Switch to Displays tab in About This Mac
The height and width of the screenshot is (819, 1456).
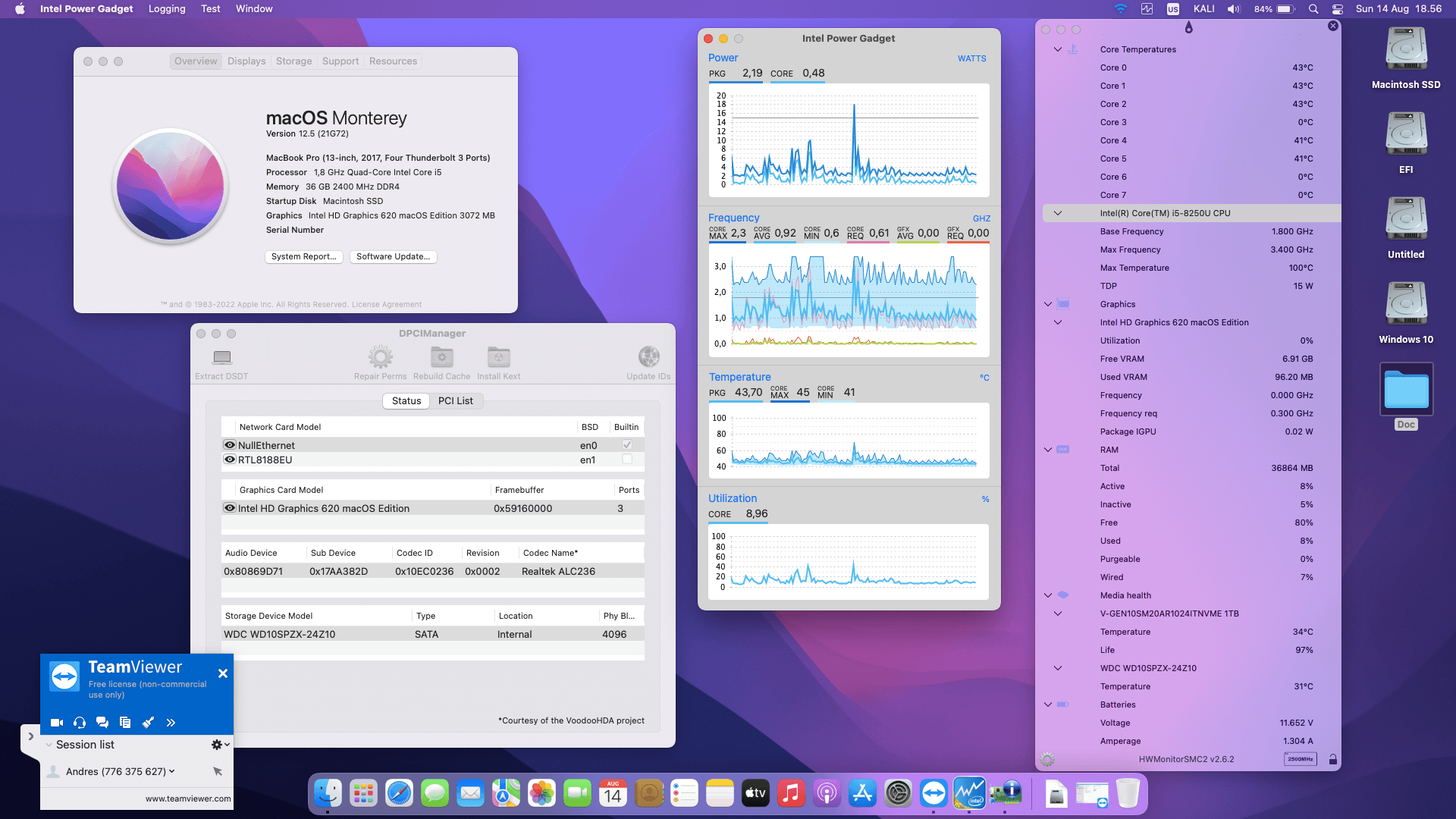coord(246,61)
